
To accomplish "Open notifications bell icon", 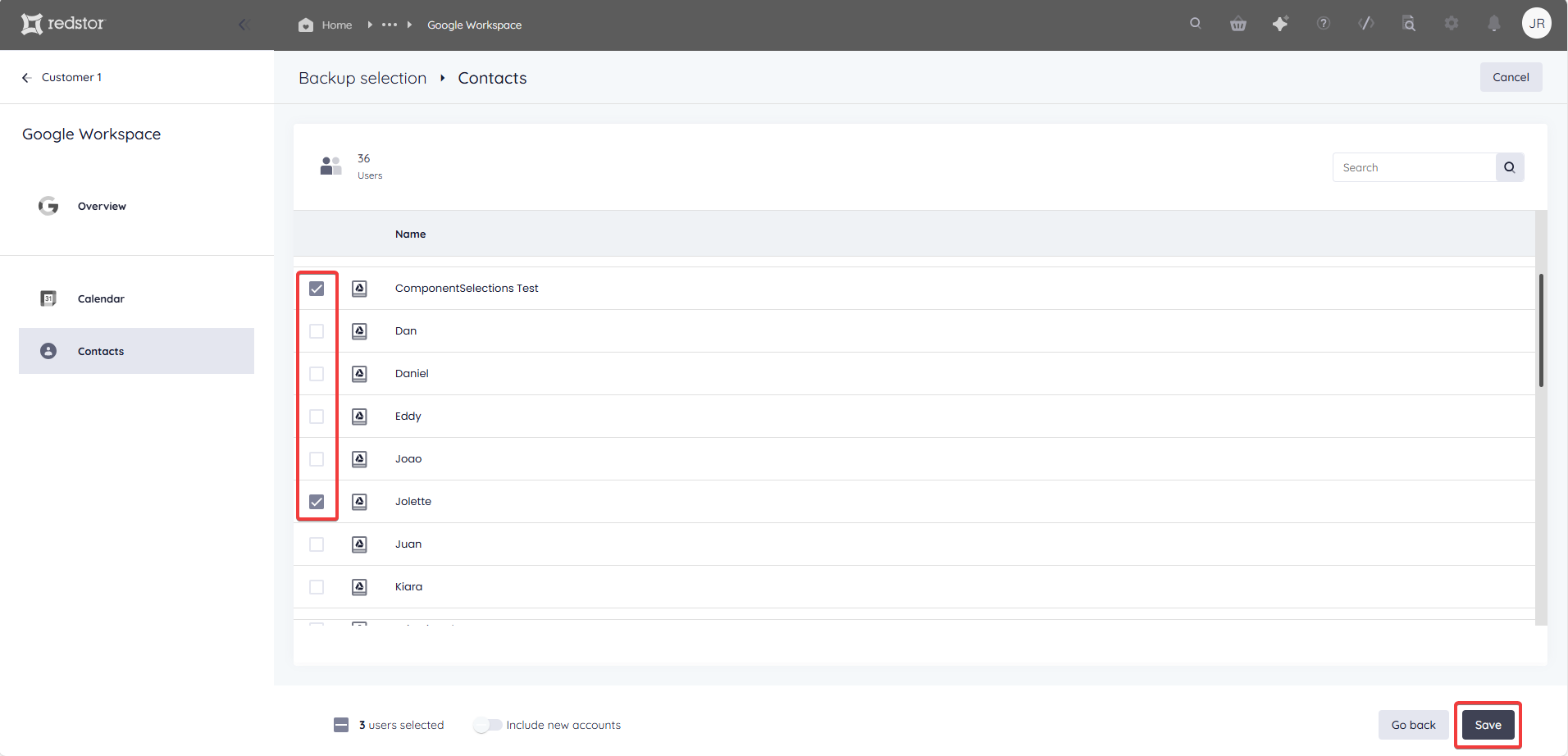I will [x=1494, y=24].
